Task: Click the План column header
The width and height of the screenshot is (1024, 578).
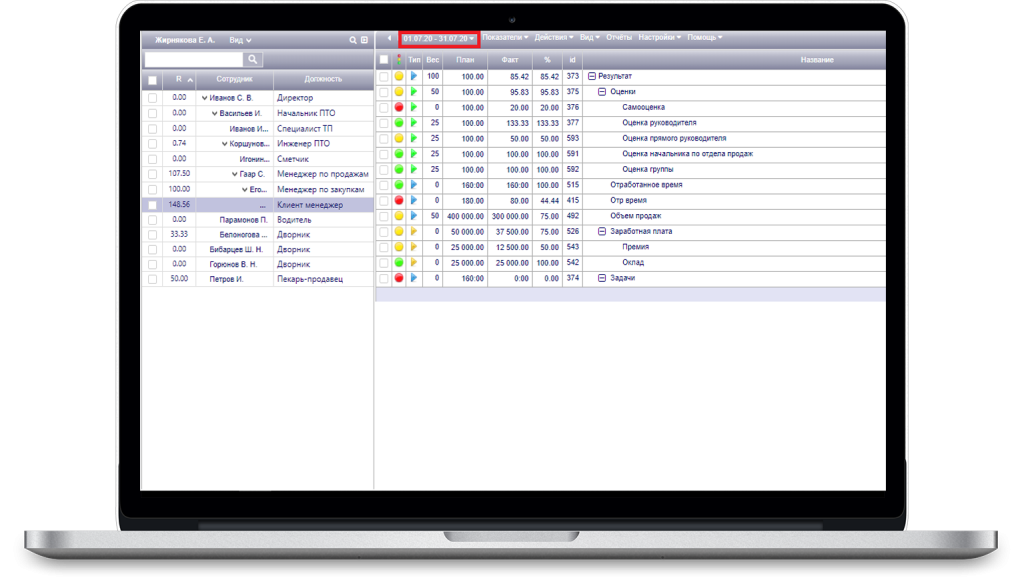Action: point(465,60)
